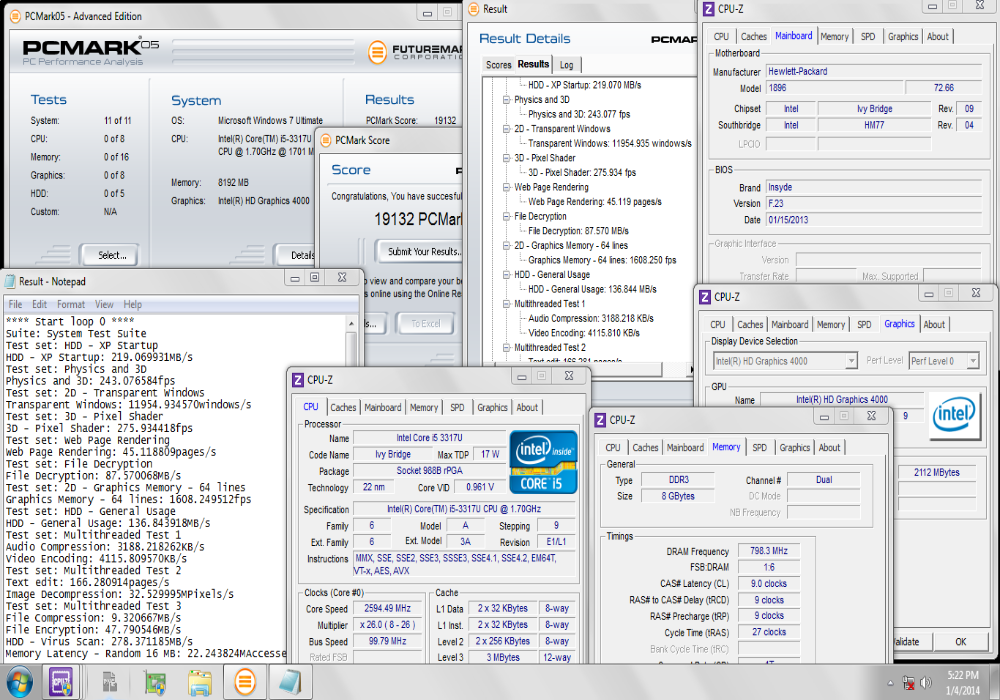Open Notepad's Format menu

71,305
